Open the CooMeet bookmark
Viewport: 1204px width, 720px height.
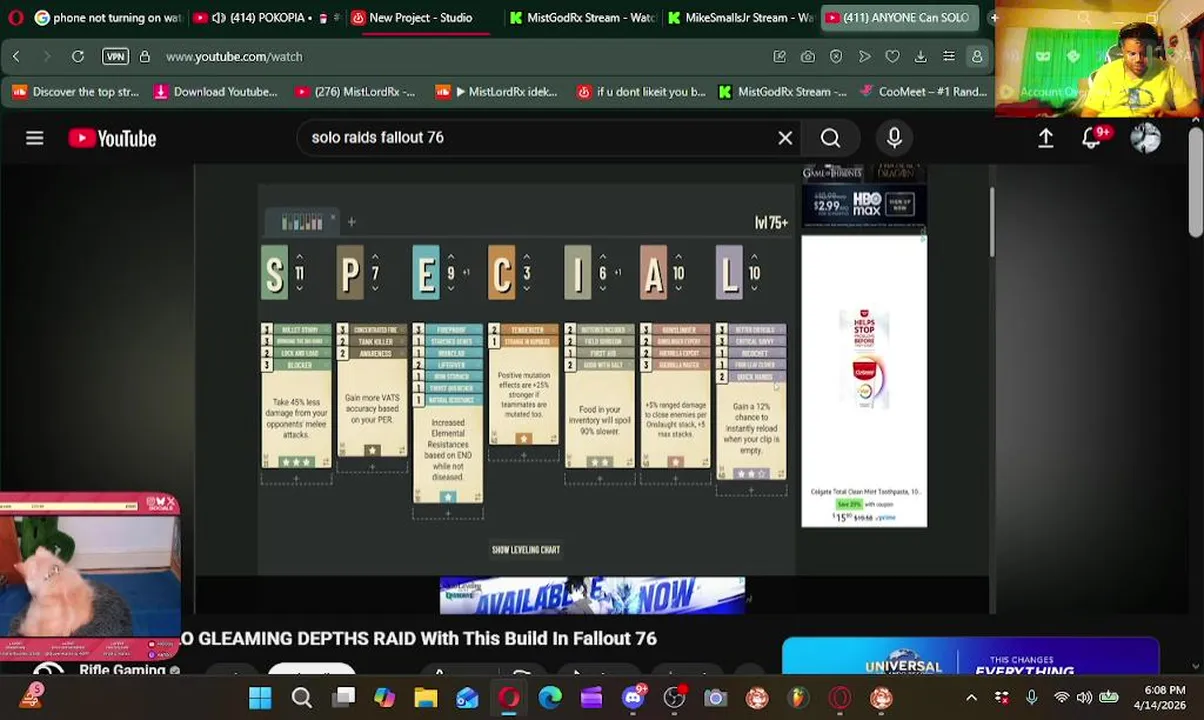pyautogui.click(x=924, y=92)
